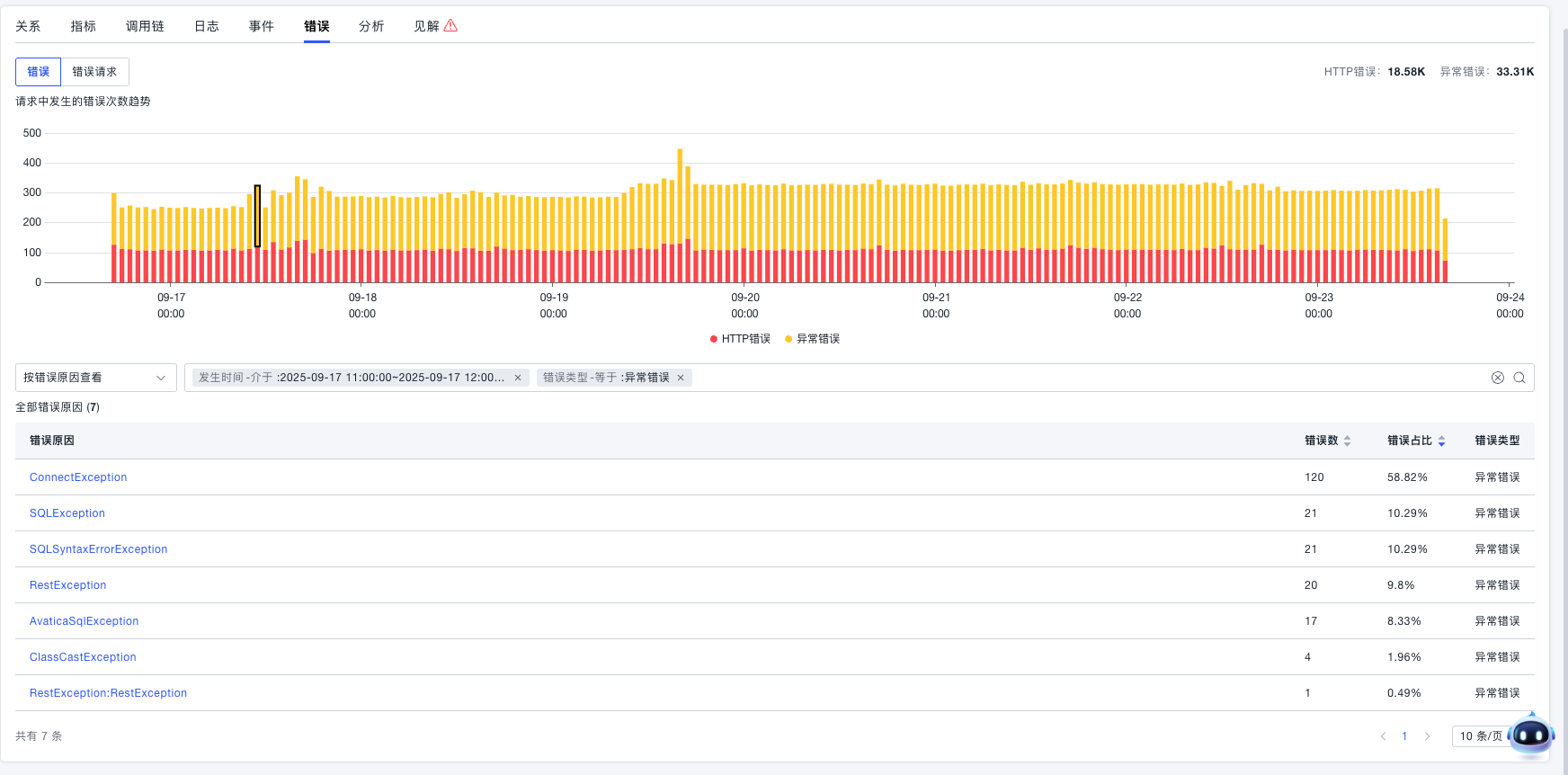Switch to the 错误请求 view
1568x775 pixels.
click(94, 72)
